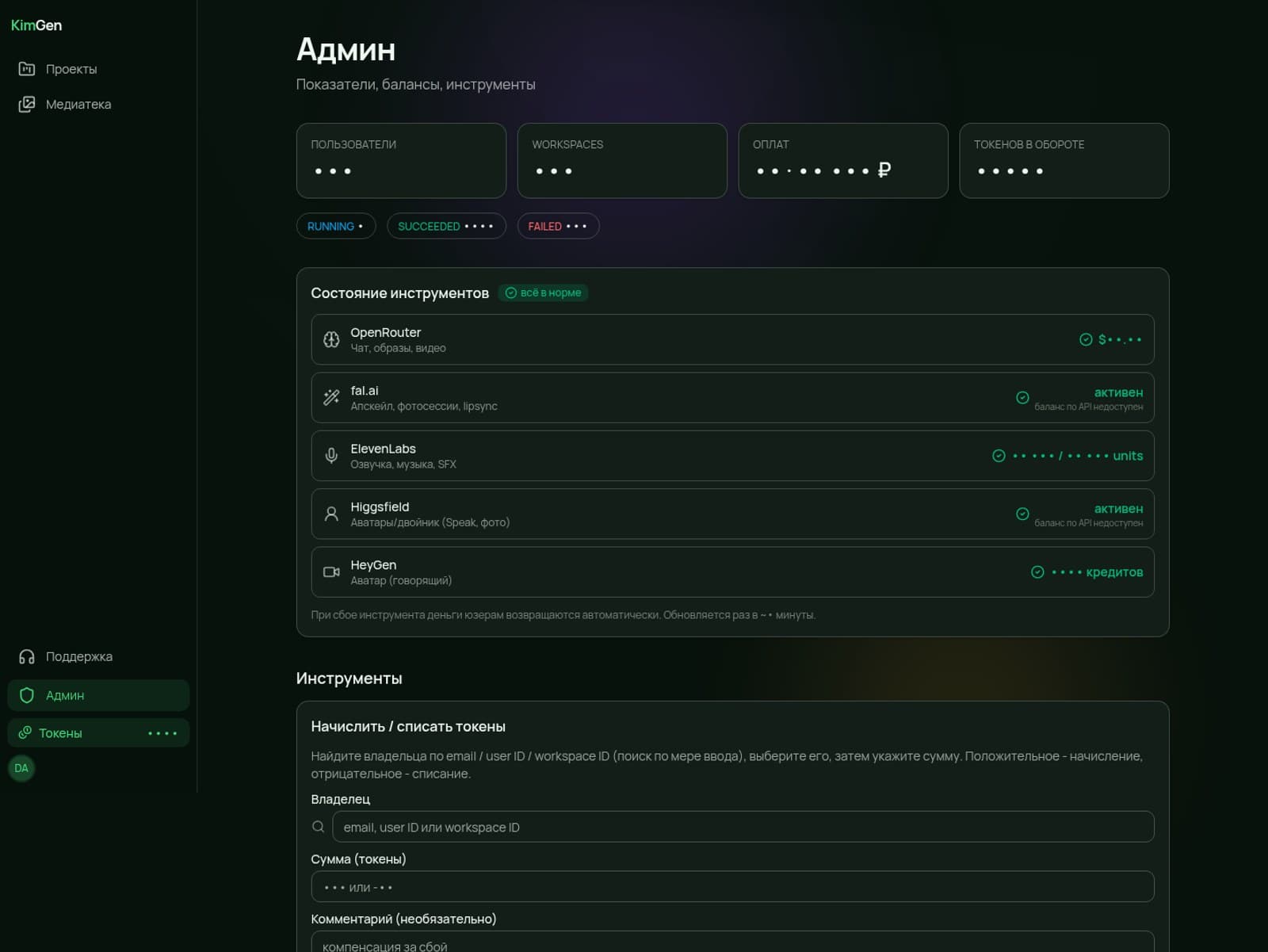Click the HeyGen video camera icon
Image resolution: width=1268 pixels, height=952 pixels.
click(x=331, y=572)
